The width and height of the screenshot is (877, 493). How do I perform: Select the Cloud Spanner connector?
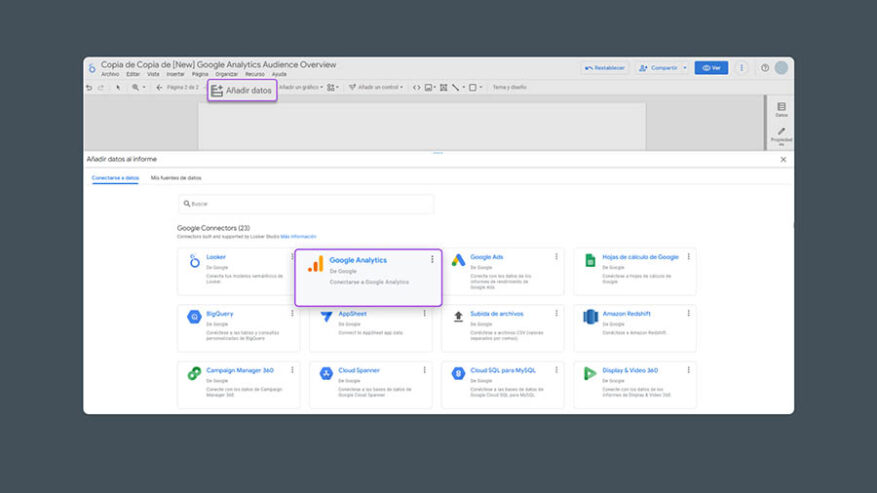point(370,384)
